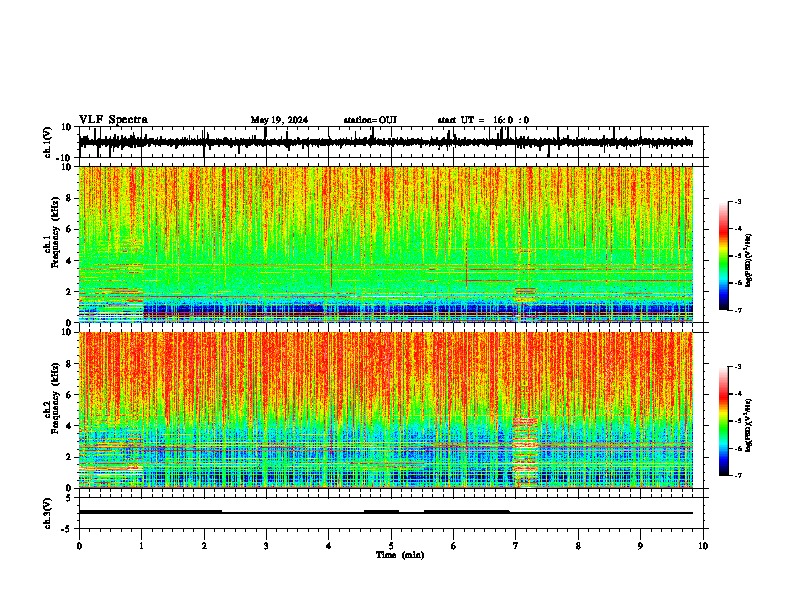Screen dimensions: 792x612
Task: Click the "station=OUI" header label
Action: (x=370, y=120)
